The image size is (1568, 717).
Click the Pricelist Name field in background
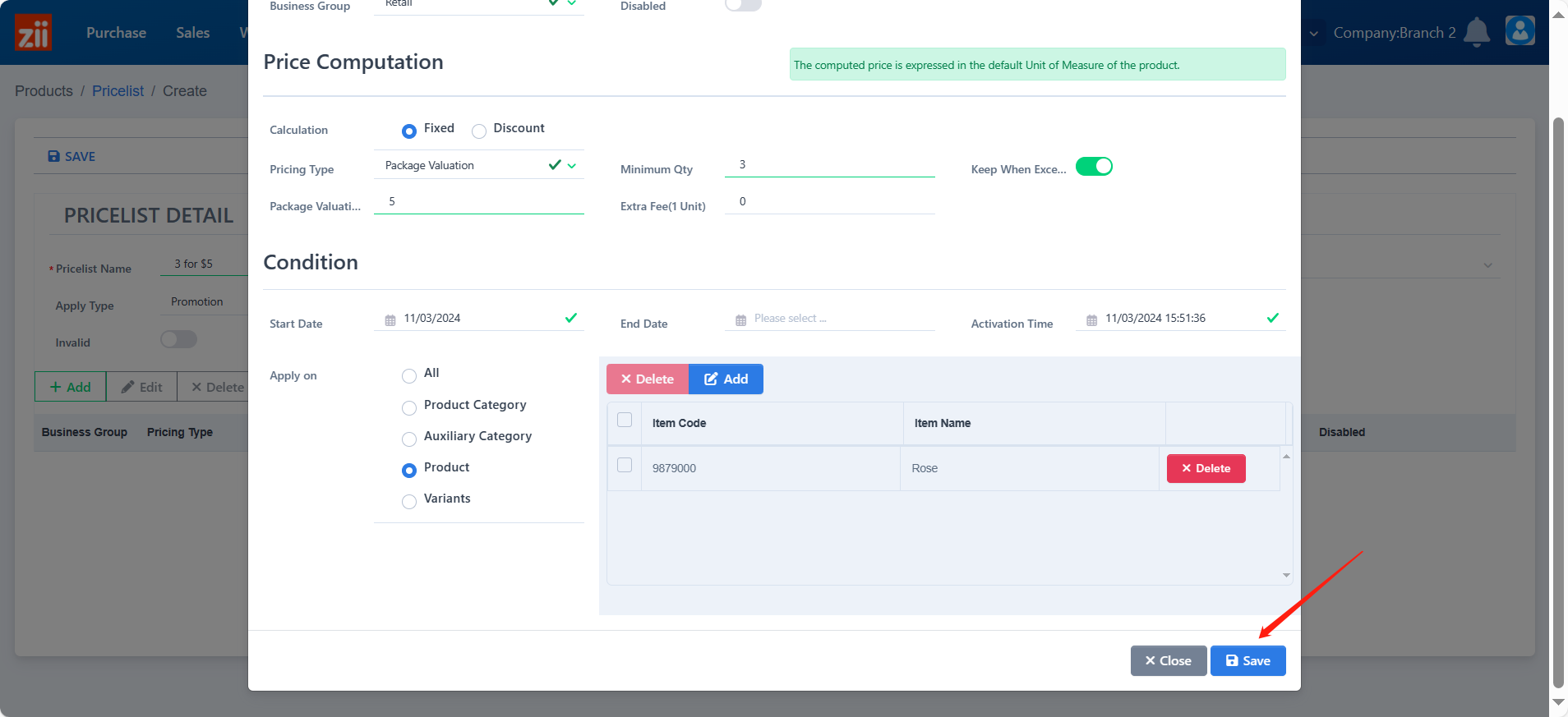click(205, 264)
